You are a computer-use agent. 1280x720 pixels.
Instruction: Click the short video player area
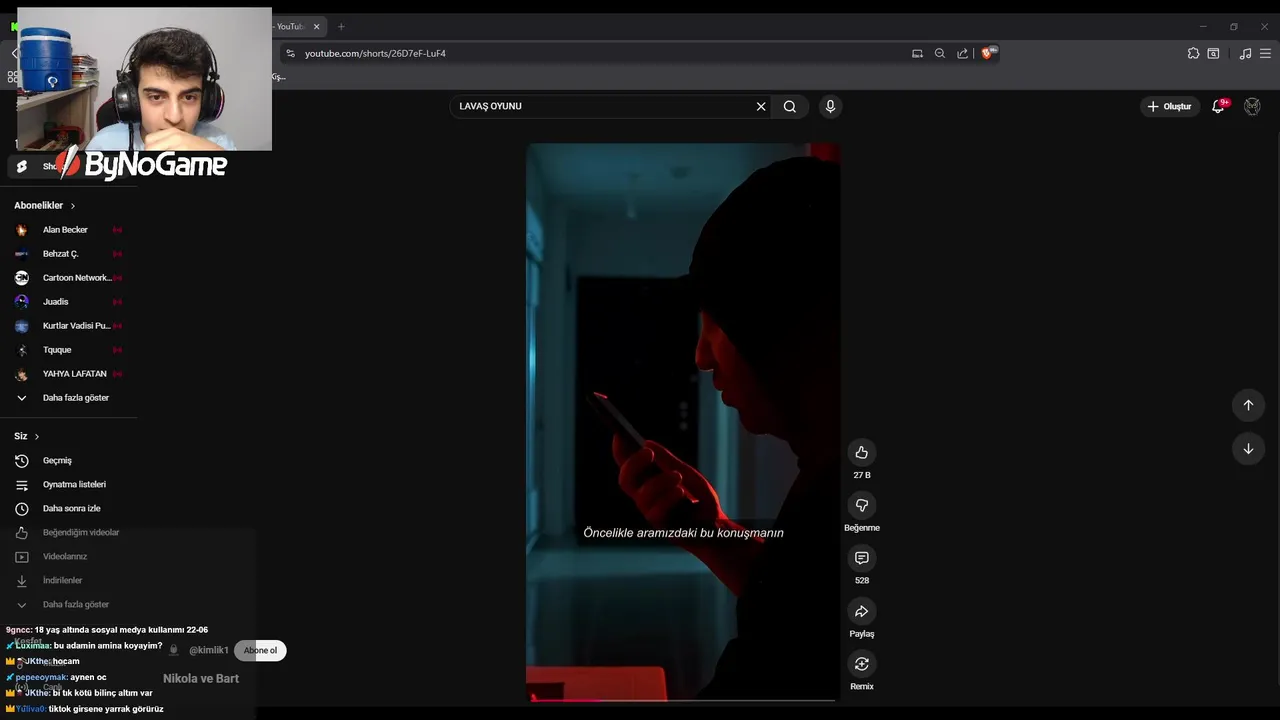pos(683,421)
